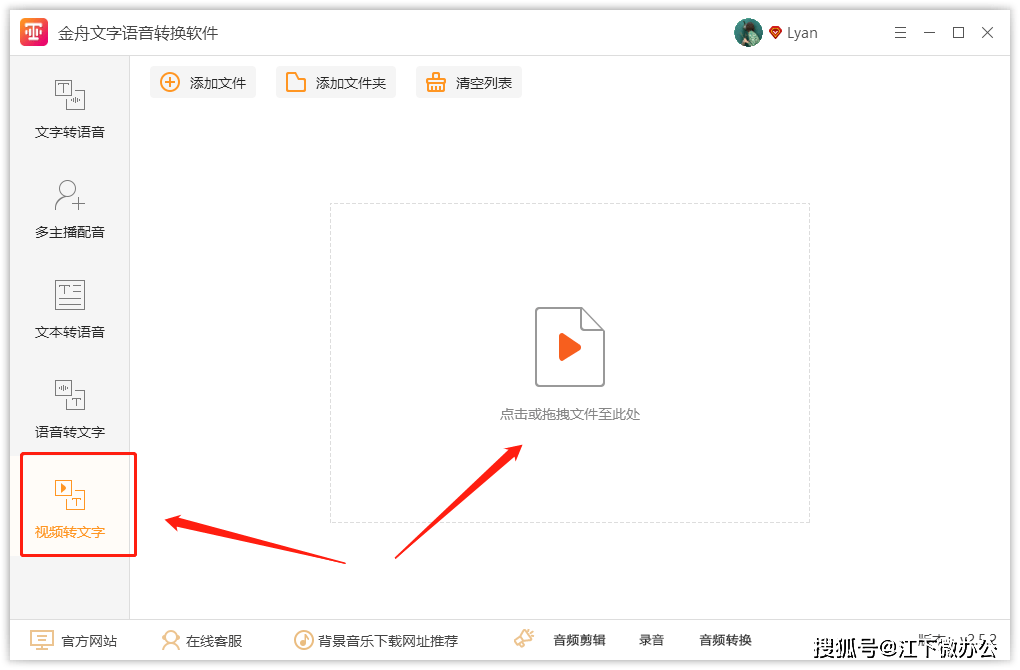Click the Lyan username

[x=802, y=33]
